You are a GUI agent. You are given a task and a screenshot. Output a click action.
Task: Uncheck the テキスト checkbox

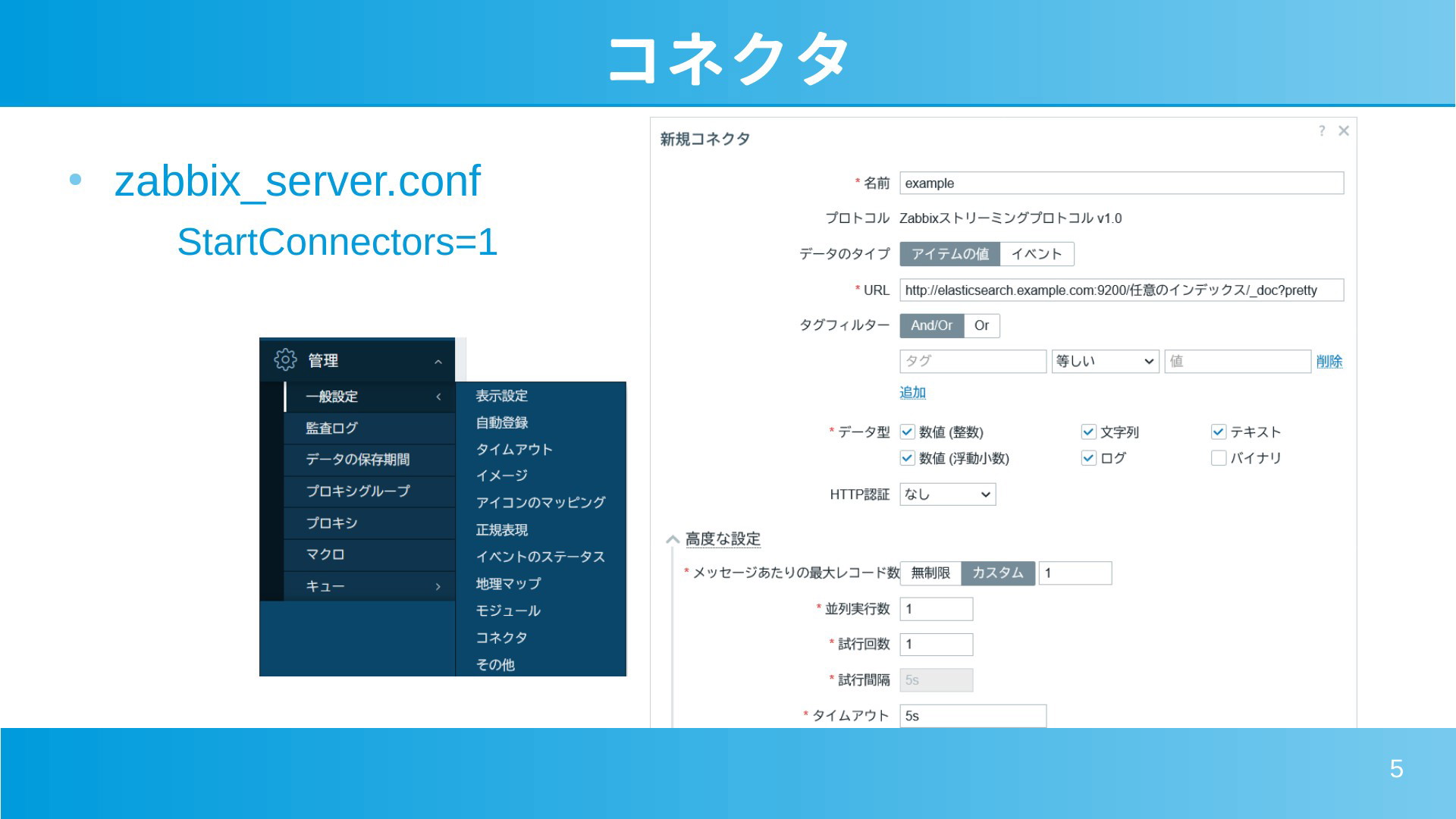[x=1219, y=431]
